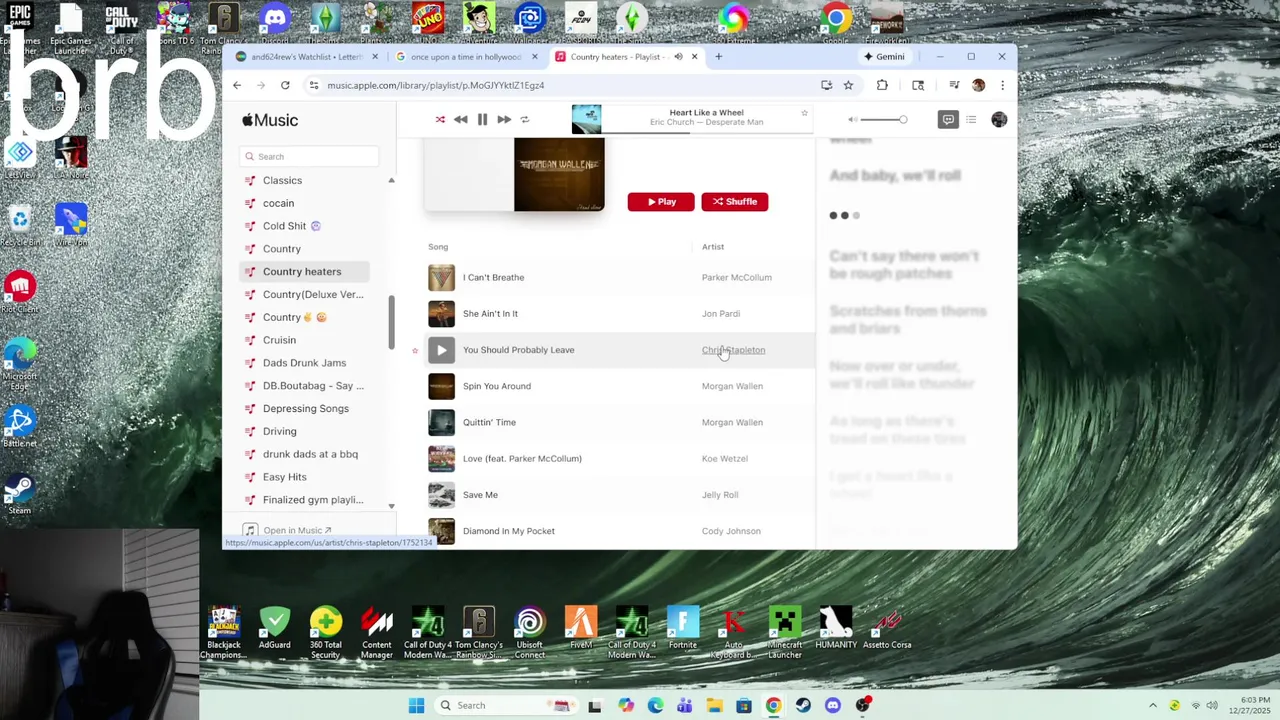Switch to the Letterboxd Watchlist tab
Image resolution: width=1280 pixels, height=720 pixels.
pos(305,57)
